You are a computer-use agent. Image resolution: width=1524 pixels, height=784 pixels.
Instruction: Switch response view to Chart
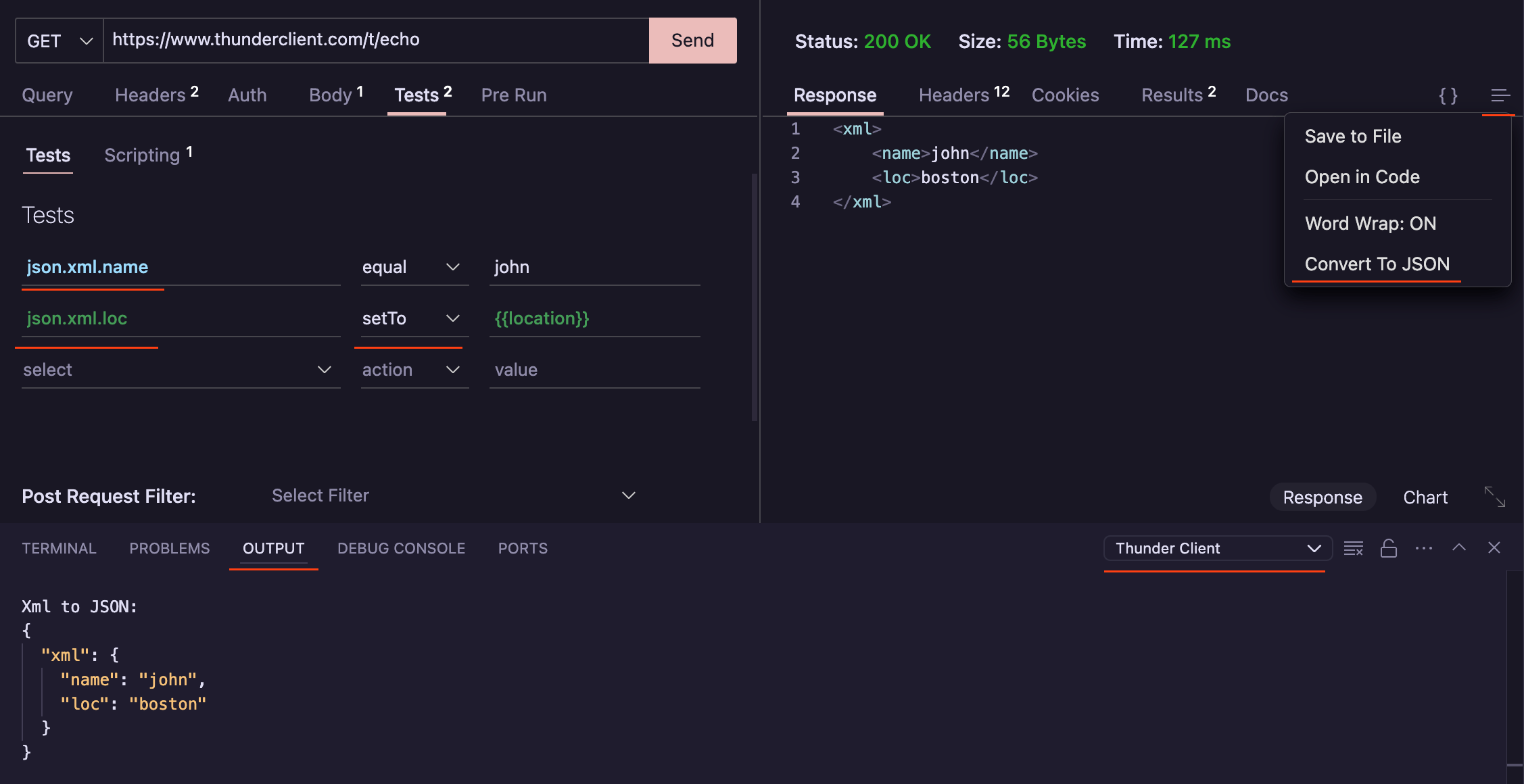[x=1425, y=497]
